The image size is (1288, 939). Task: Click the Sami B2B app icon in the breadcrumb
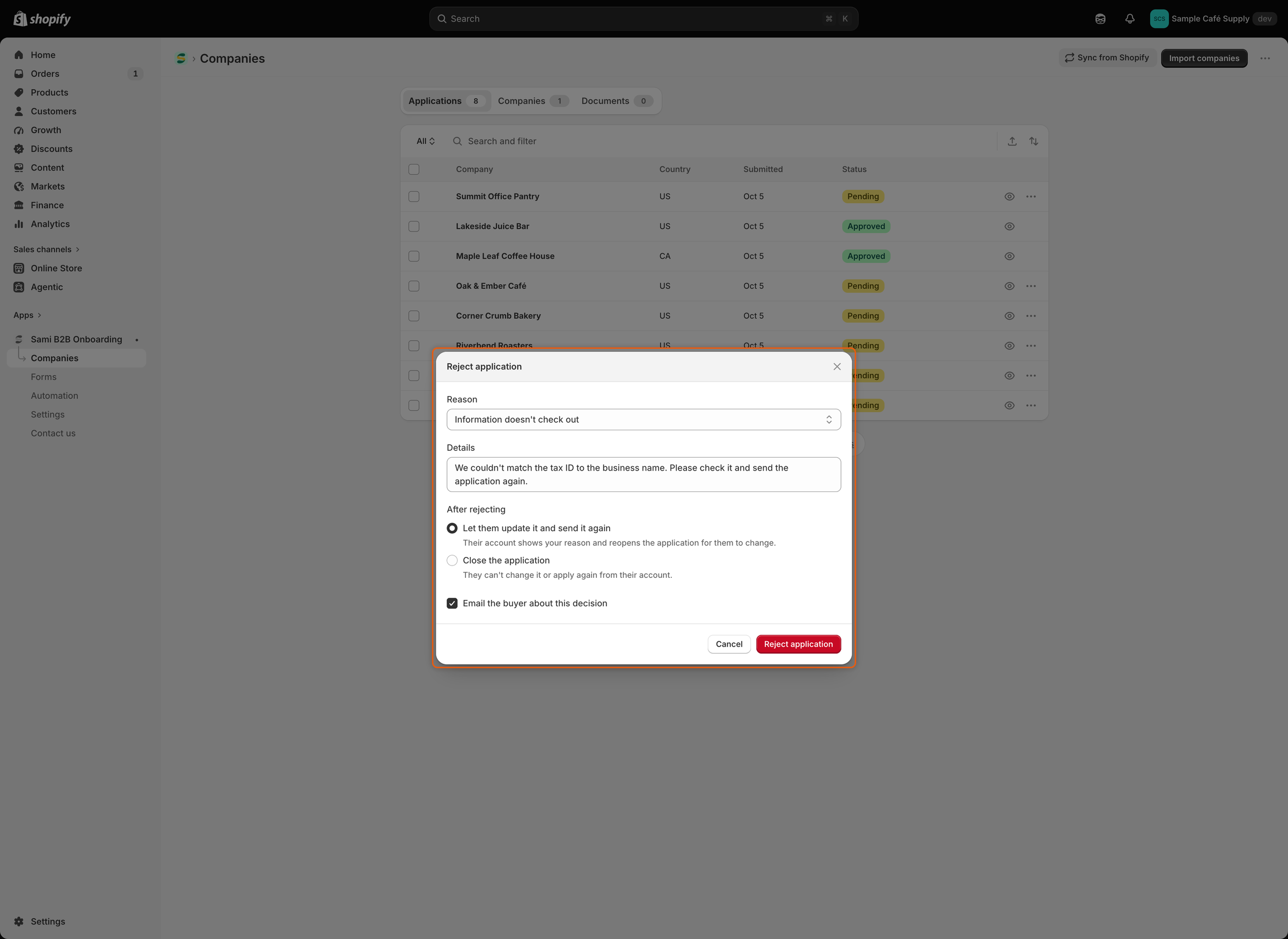pyautogui.click(x=181, y=58)
